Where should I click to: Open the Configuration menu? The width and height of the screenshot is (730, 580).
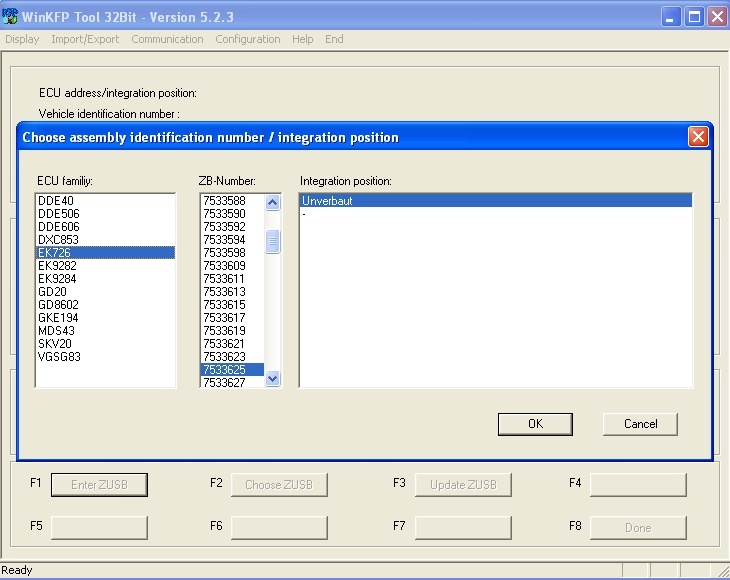click(248, 39)
